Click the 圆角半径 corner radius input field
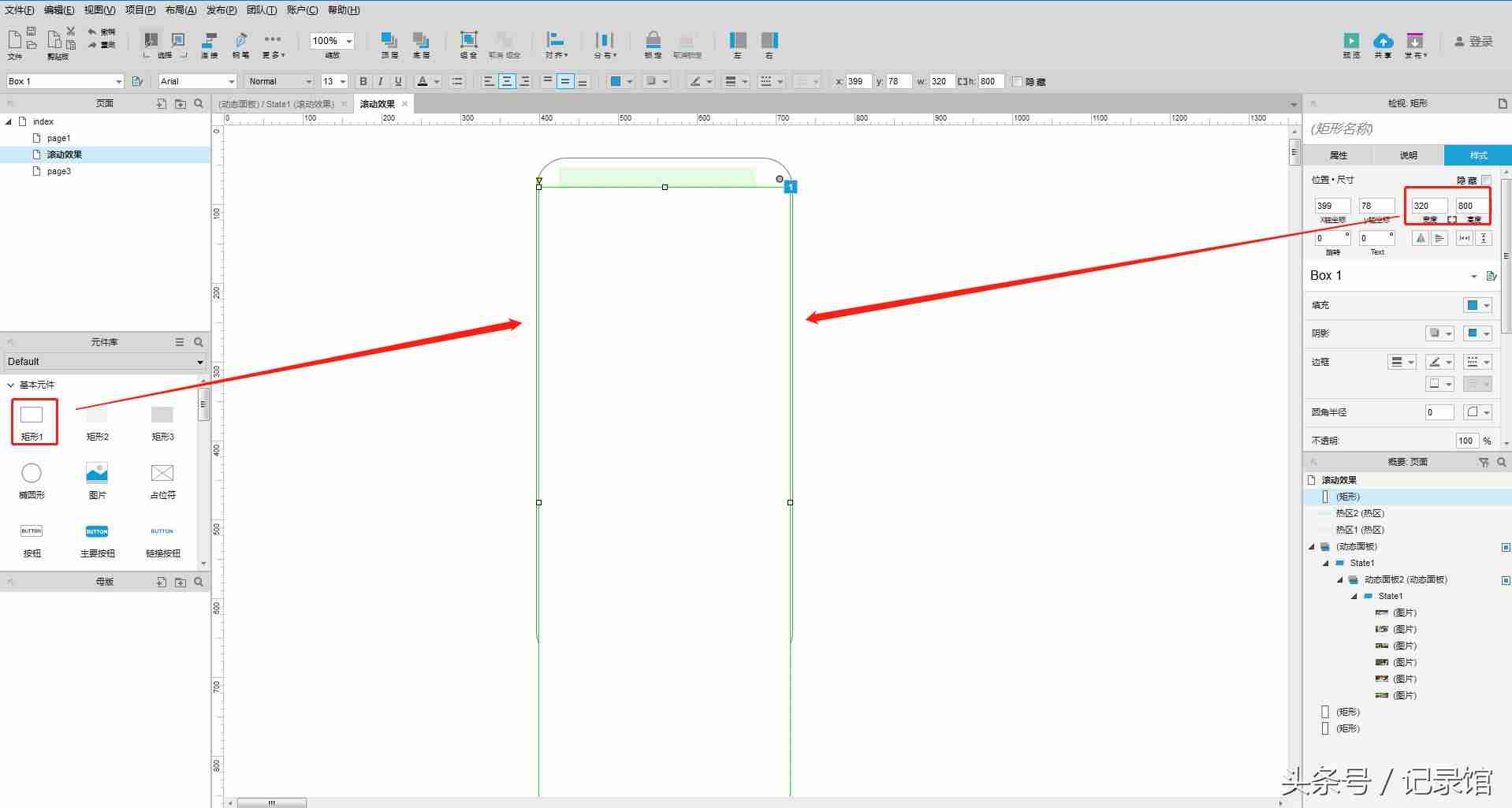Viewport: 1512px width, 808px height. tap(1439, 412)
